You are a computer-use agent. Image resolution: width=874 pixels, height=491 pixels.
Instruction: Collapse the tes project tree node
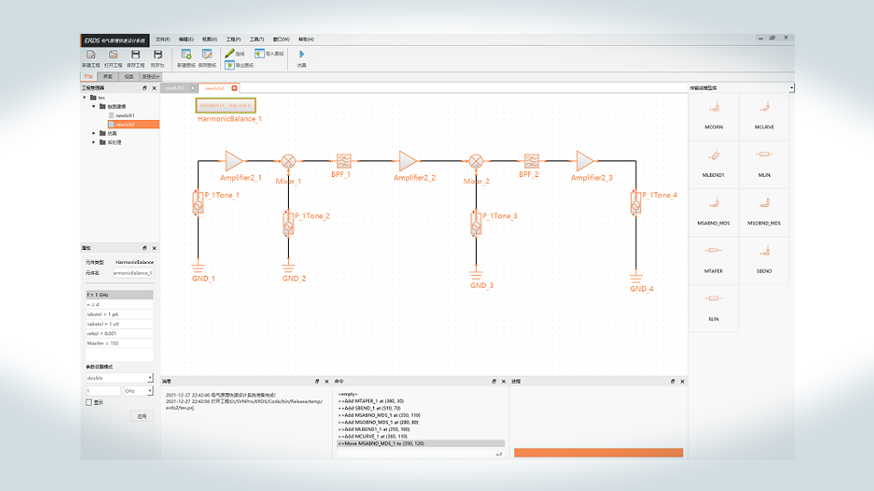coord(86,98)
